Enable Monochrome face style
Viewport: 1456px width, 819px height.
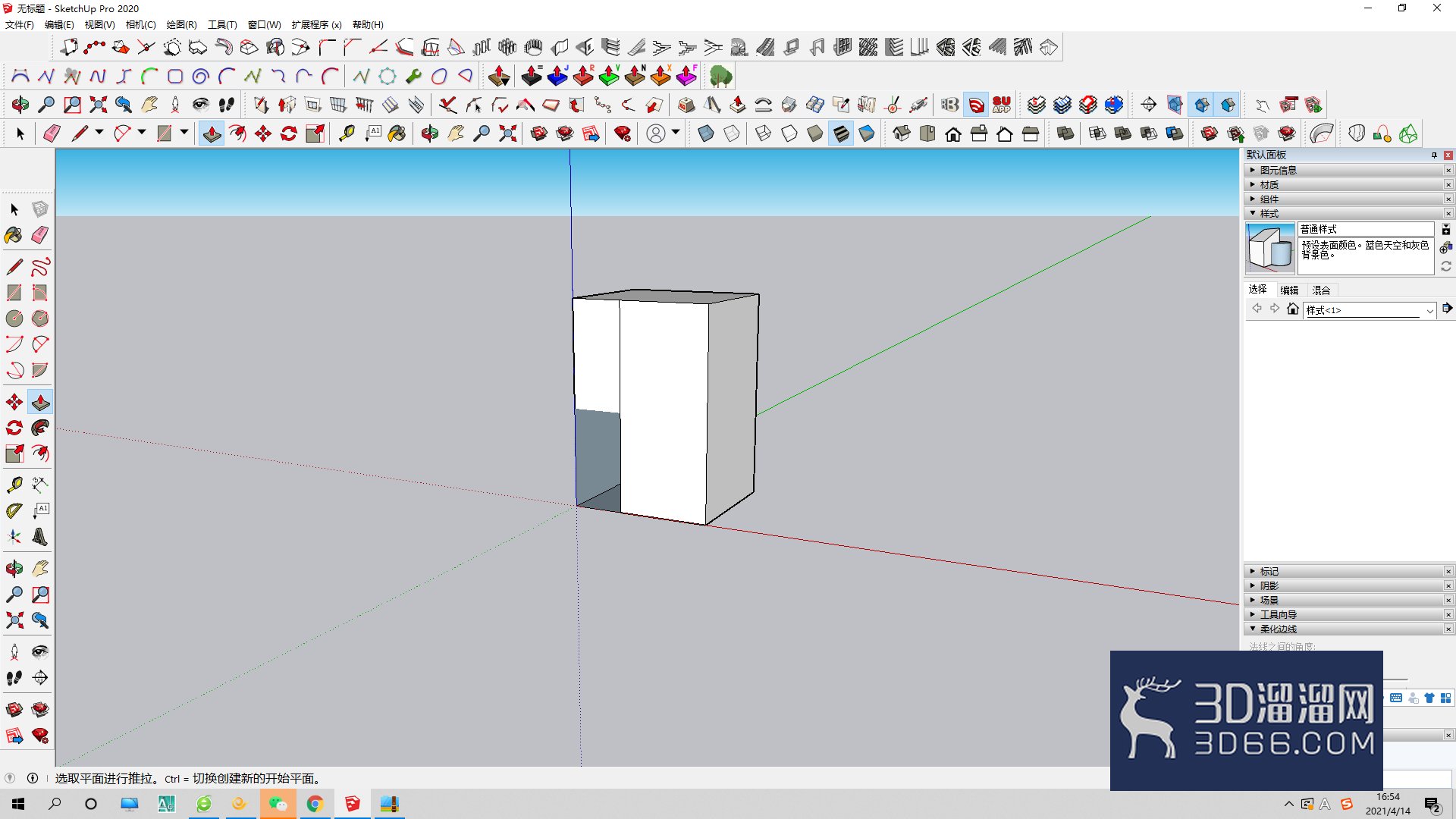867,133
